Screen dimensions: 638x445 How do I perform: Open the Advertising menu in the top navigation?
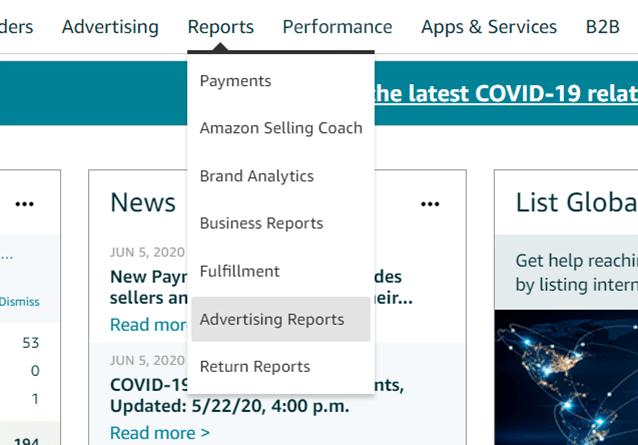(110, 27)
